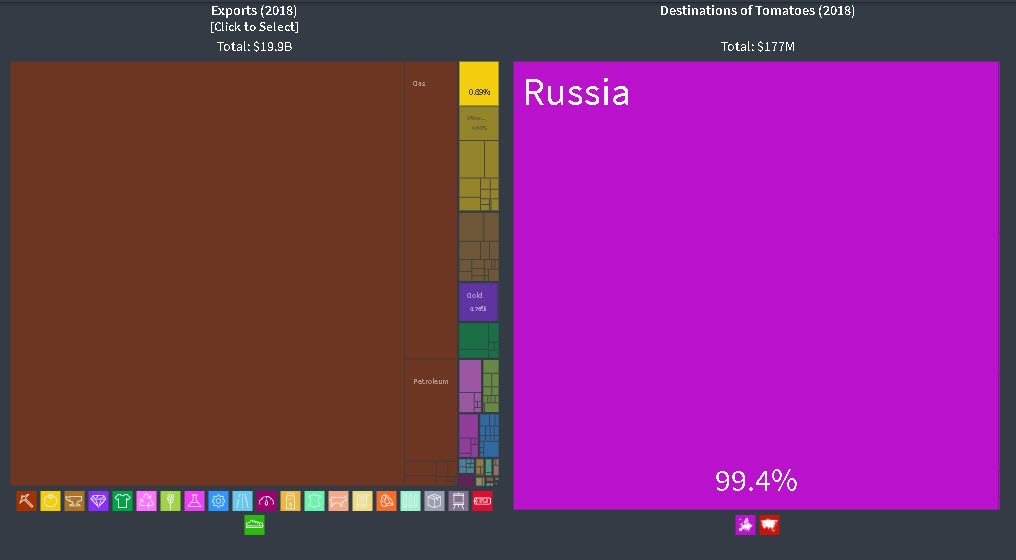This screenshot has height=560, width=1016.
Task: Filter destinations by red Asia map icon
Action: 769,525
